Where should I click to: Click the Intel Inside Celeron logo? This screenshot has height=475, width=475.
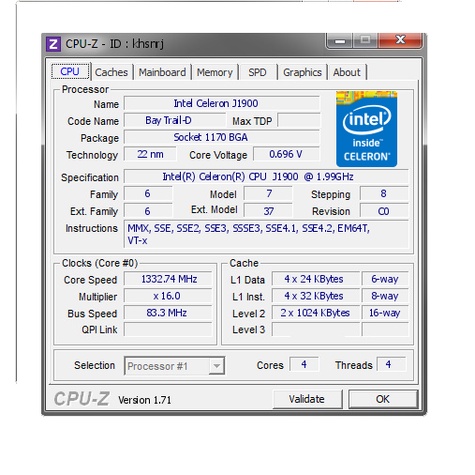[x=366, y=129]
